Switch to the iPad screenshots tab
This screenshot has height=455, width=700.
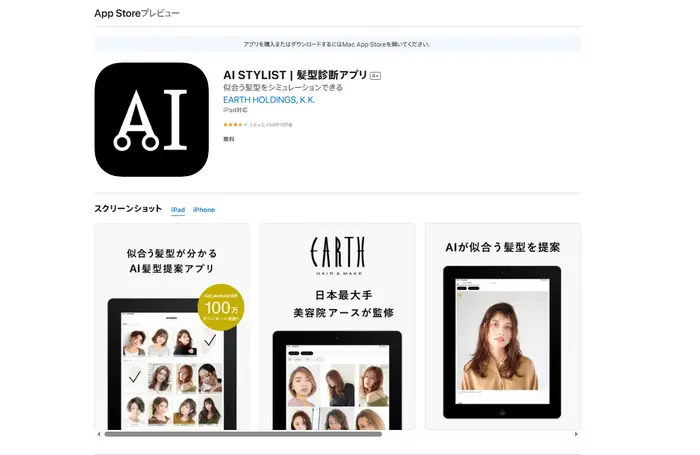(178, 209)
